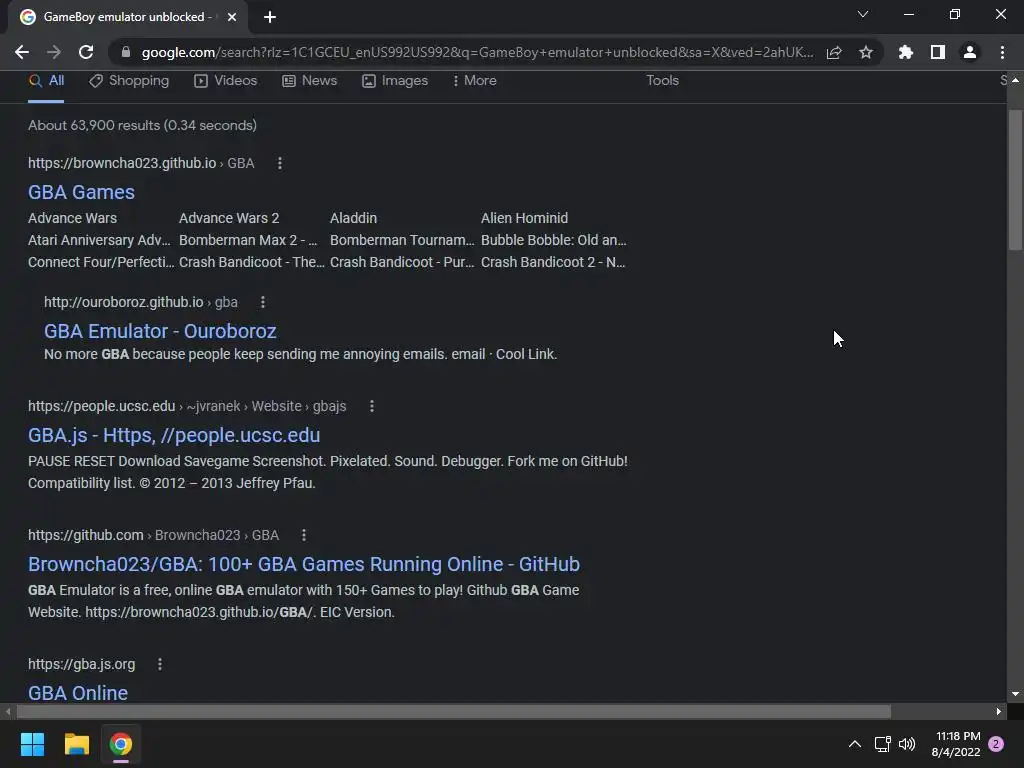Toggle the browser side panel
This screenshot has height=768, width=1024.
(x=938, y=52)
